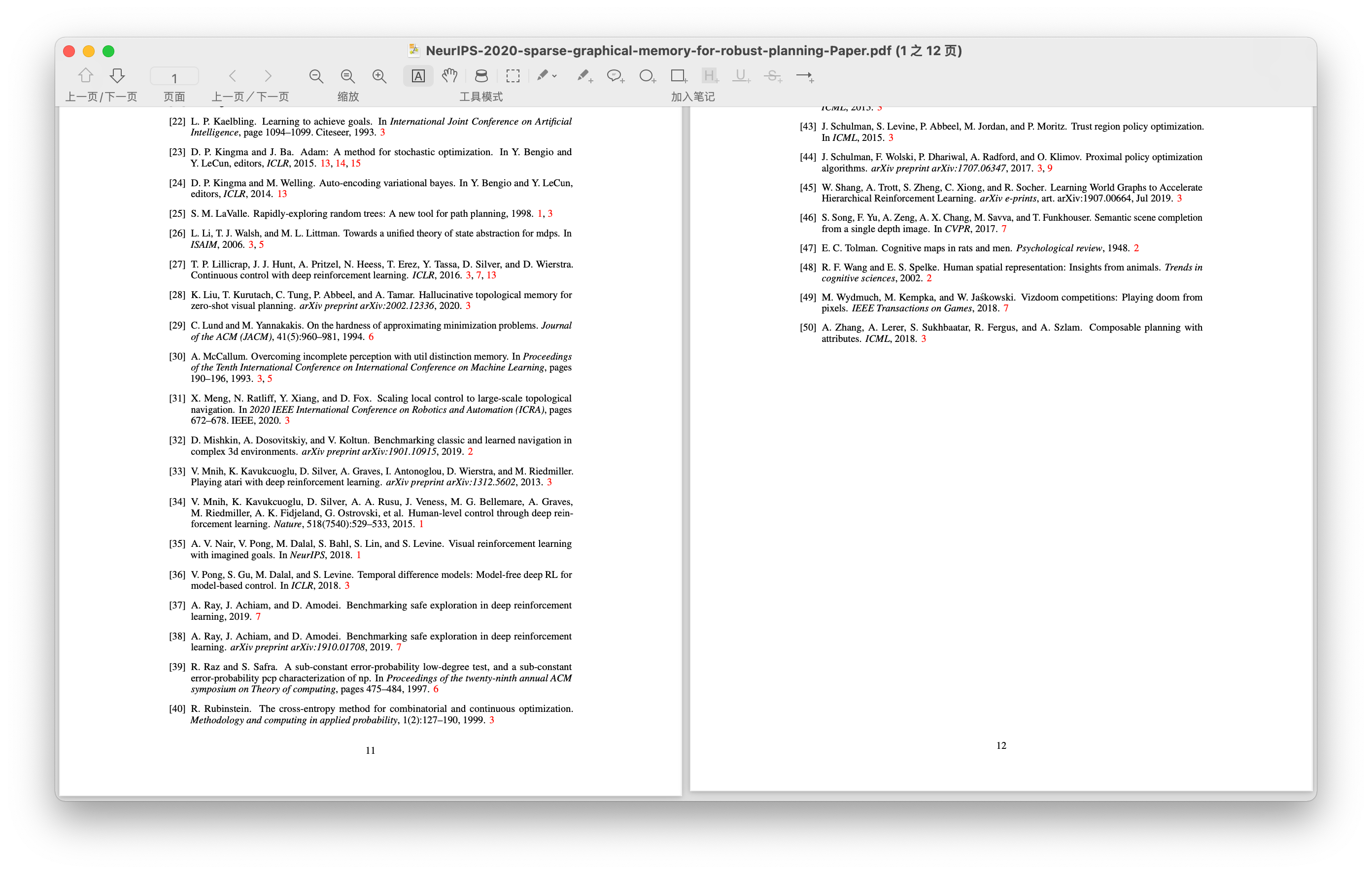Go to previous page with up arrow

click(85, 75)
